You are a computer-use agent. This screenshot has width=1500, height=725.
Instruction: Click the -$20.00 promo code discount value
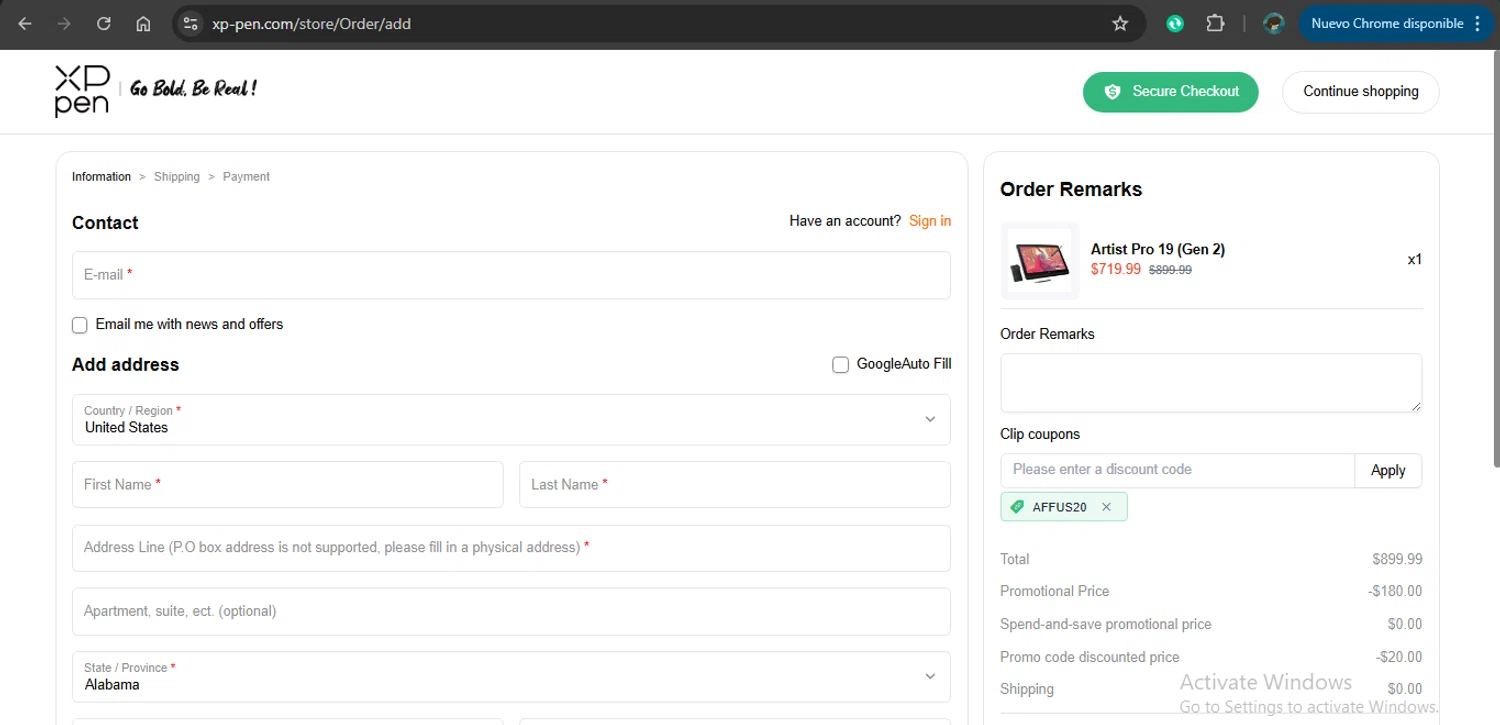click(x=1399, y=657)
